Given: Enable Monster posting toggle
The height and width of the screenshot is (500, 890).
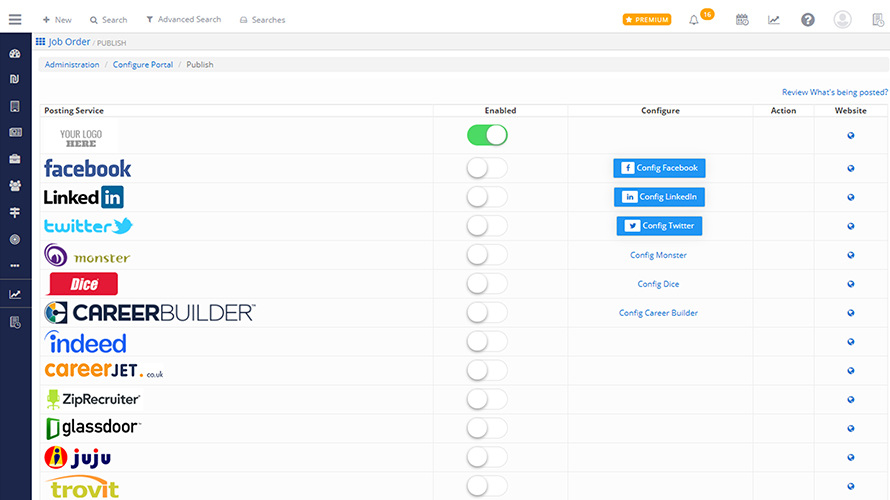Looking at the screenshot, I should 487,255.
